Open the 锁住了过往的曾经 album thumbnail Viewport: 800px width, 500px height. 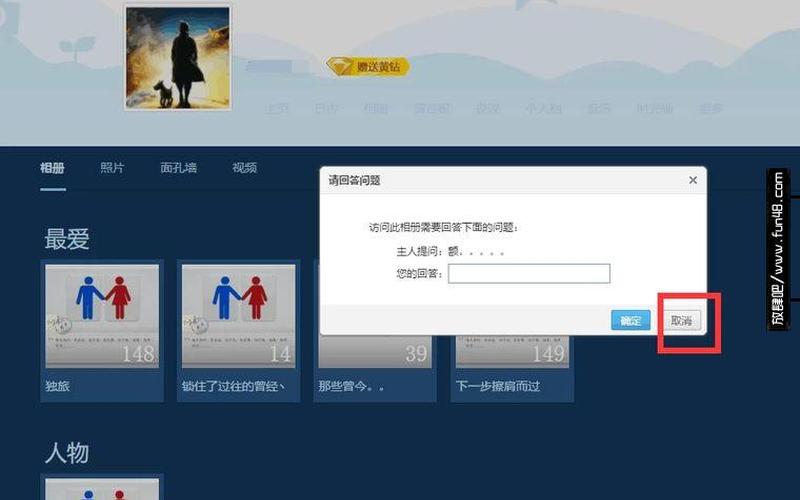click(x=238, y=316)
